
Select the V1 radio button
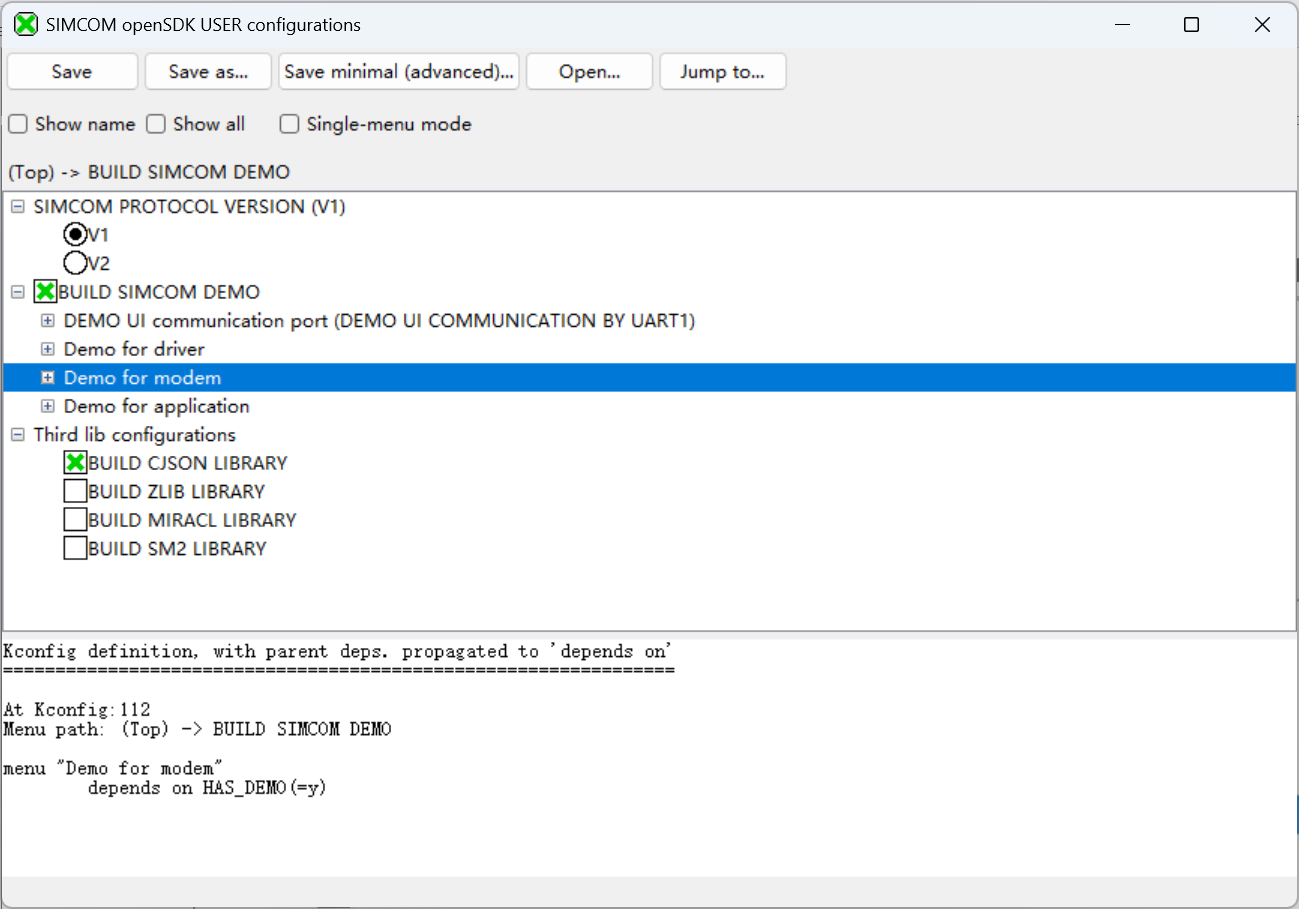[75, 235]
